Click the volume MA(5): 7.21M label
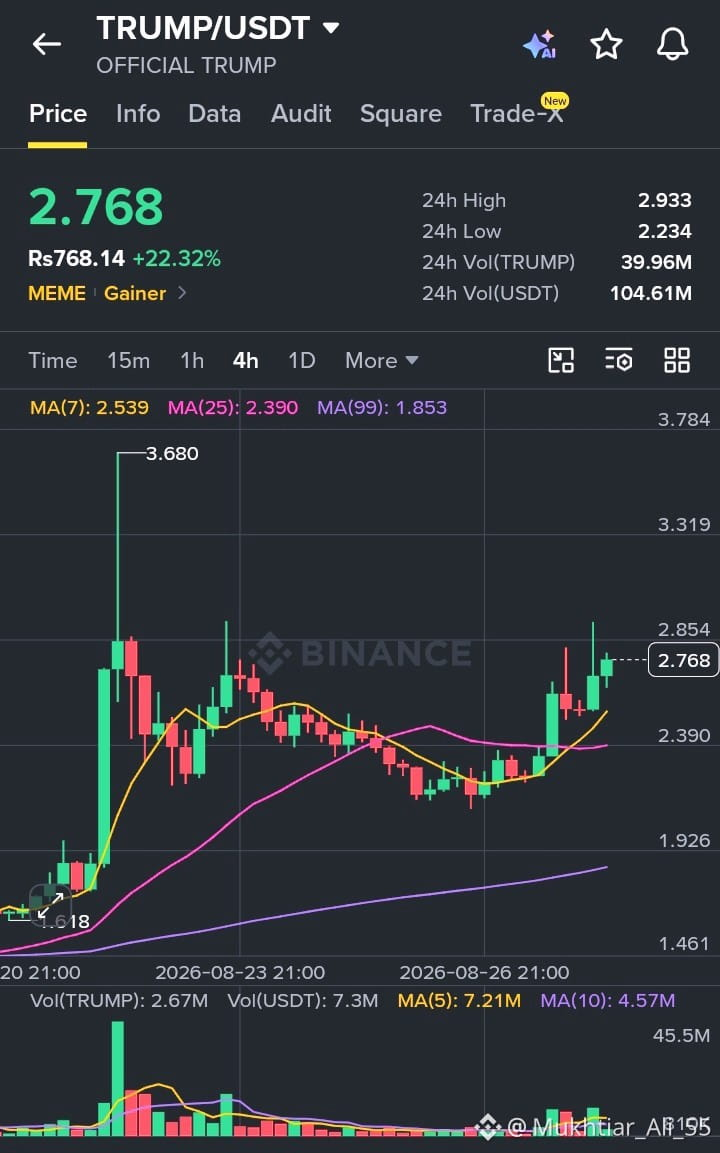This screenshot has width=720, height=1153. tap(460, 1000)
